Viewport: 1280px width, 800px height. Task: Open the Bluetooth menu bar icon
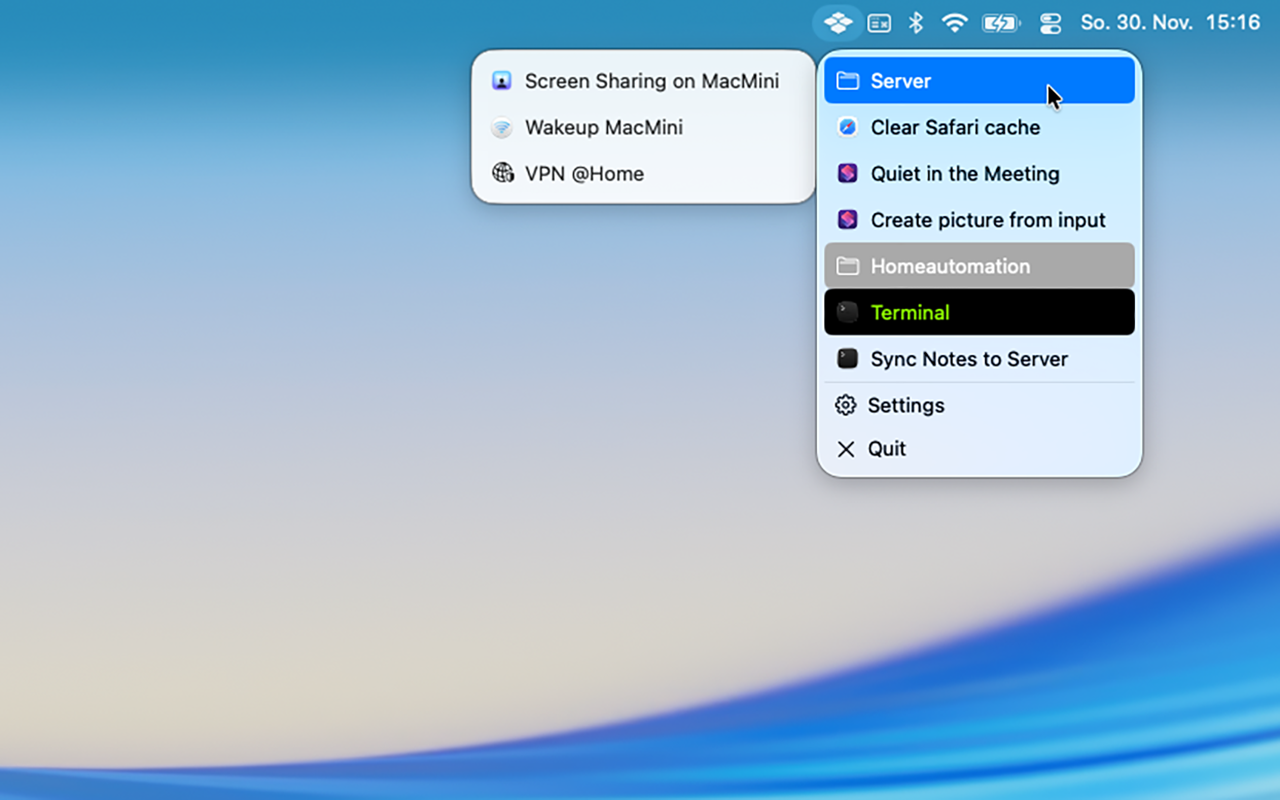pyautogui.click(x=915, y=22)
